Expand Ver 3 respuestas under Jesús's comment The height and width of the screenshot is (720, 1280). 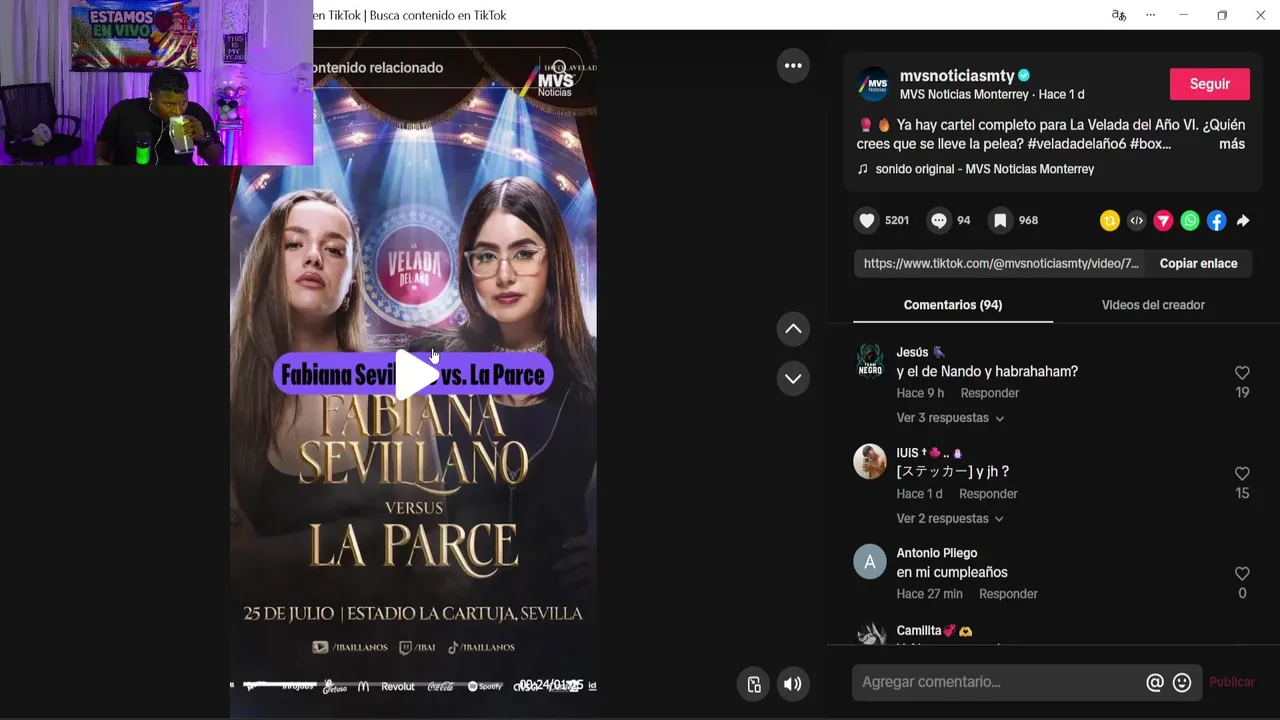click(950, 418)
